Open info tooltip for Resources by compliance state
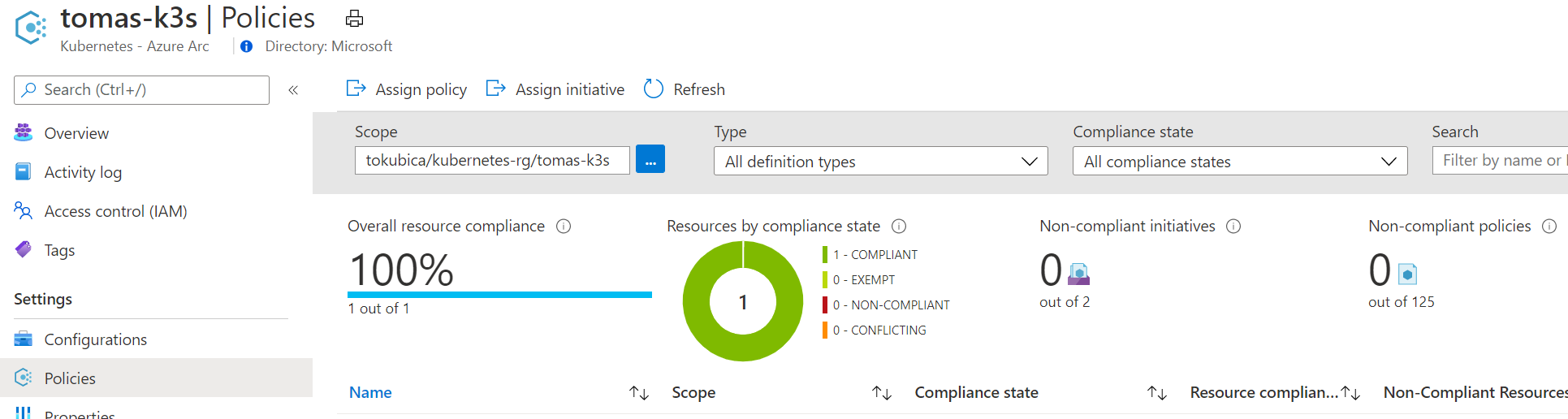 [899, 227]
